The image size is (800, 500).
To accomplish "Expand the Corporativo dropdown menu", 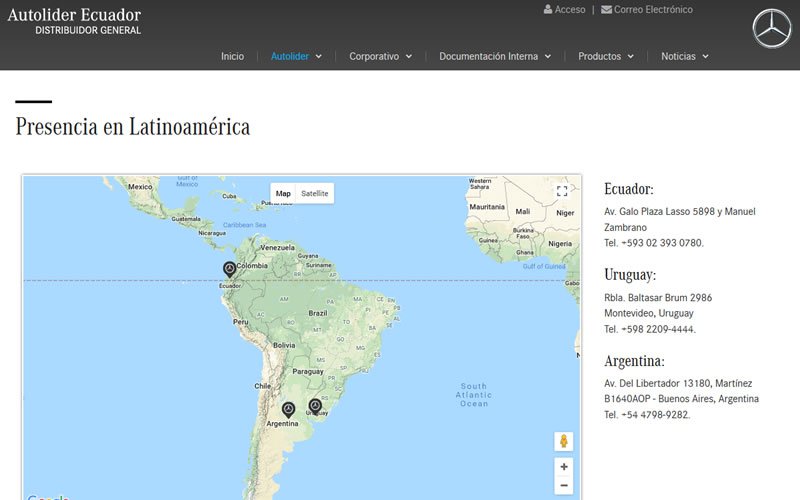I will (380, 57).
